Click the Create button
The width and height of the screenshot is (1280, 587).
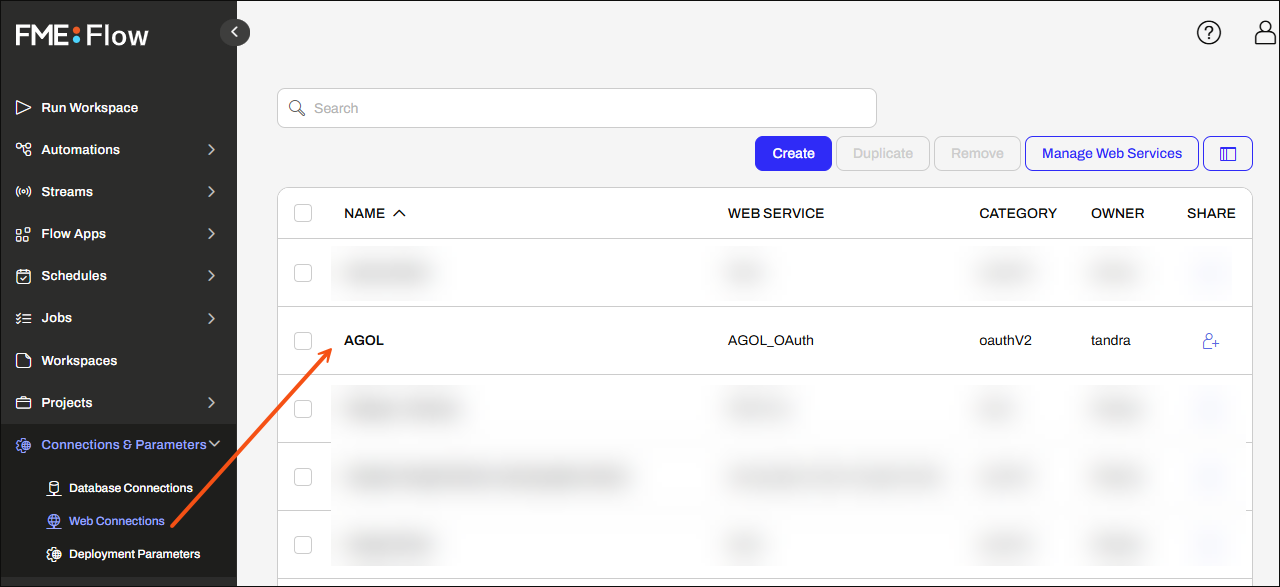[793, 153]
